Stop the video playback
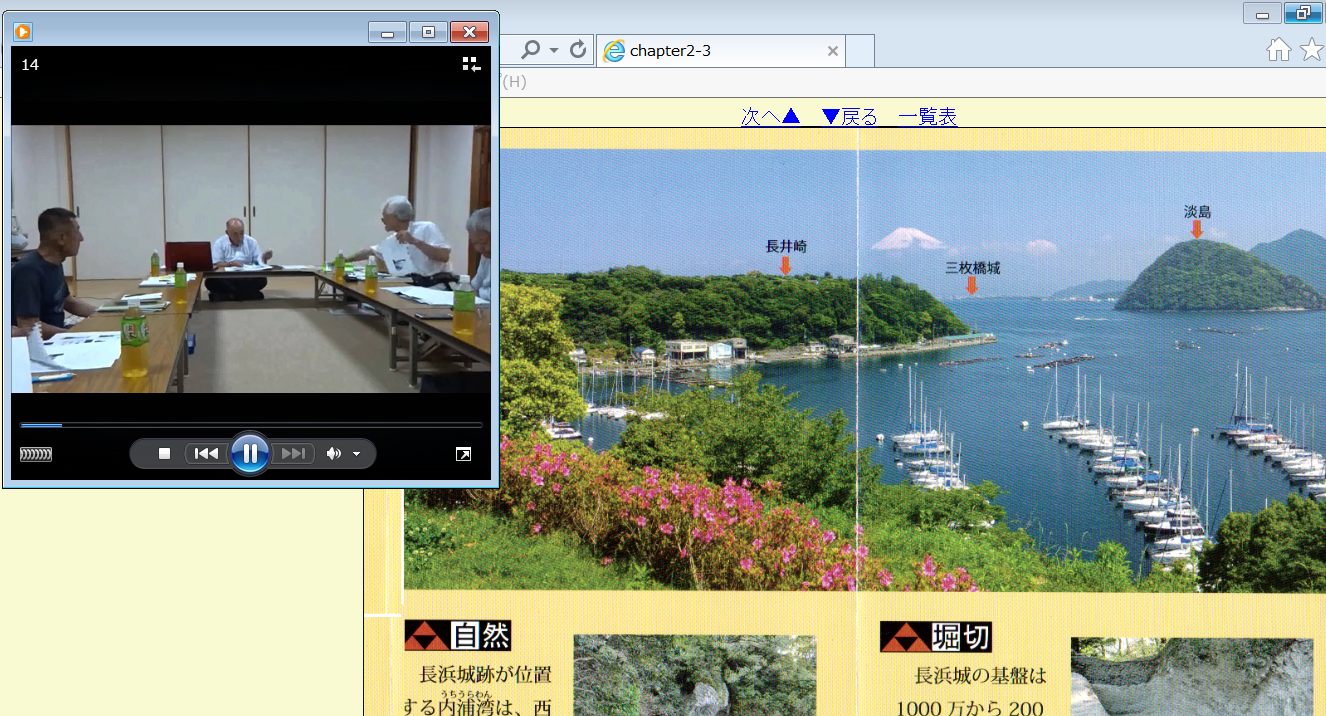The width and height of the screenshot is (1326, 716). pos(165,454)
